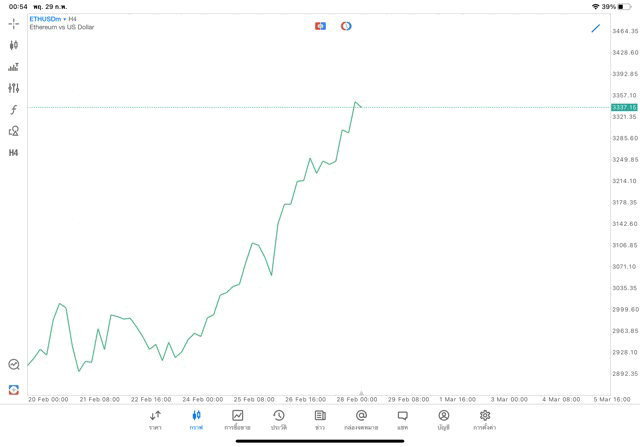Open the drawing objects shapes icon
Viewport: 640px width, 447px height.
[x=14, y=131]
